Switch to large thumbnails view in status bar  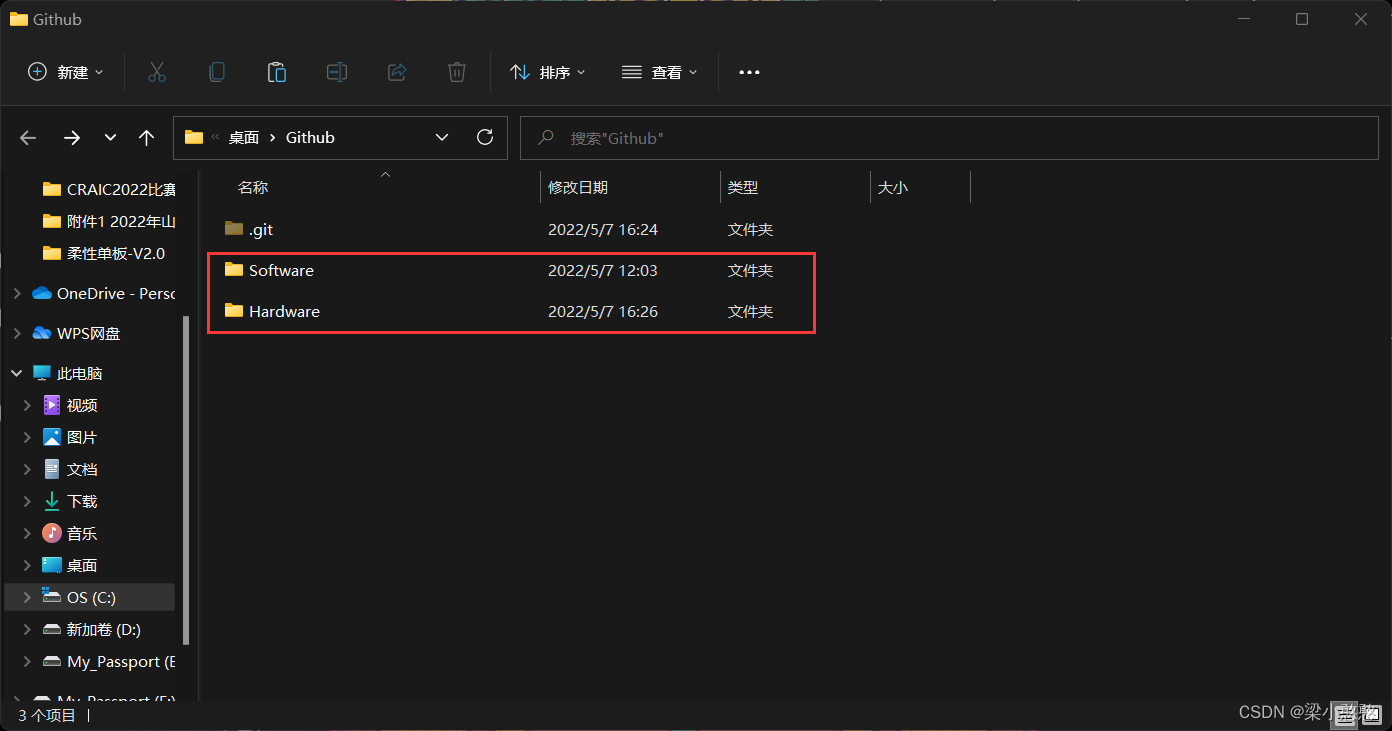click(x=1373, y=714)
